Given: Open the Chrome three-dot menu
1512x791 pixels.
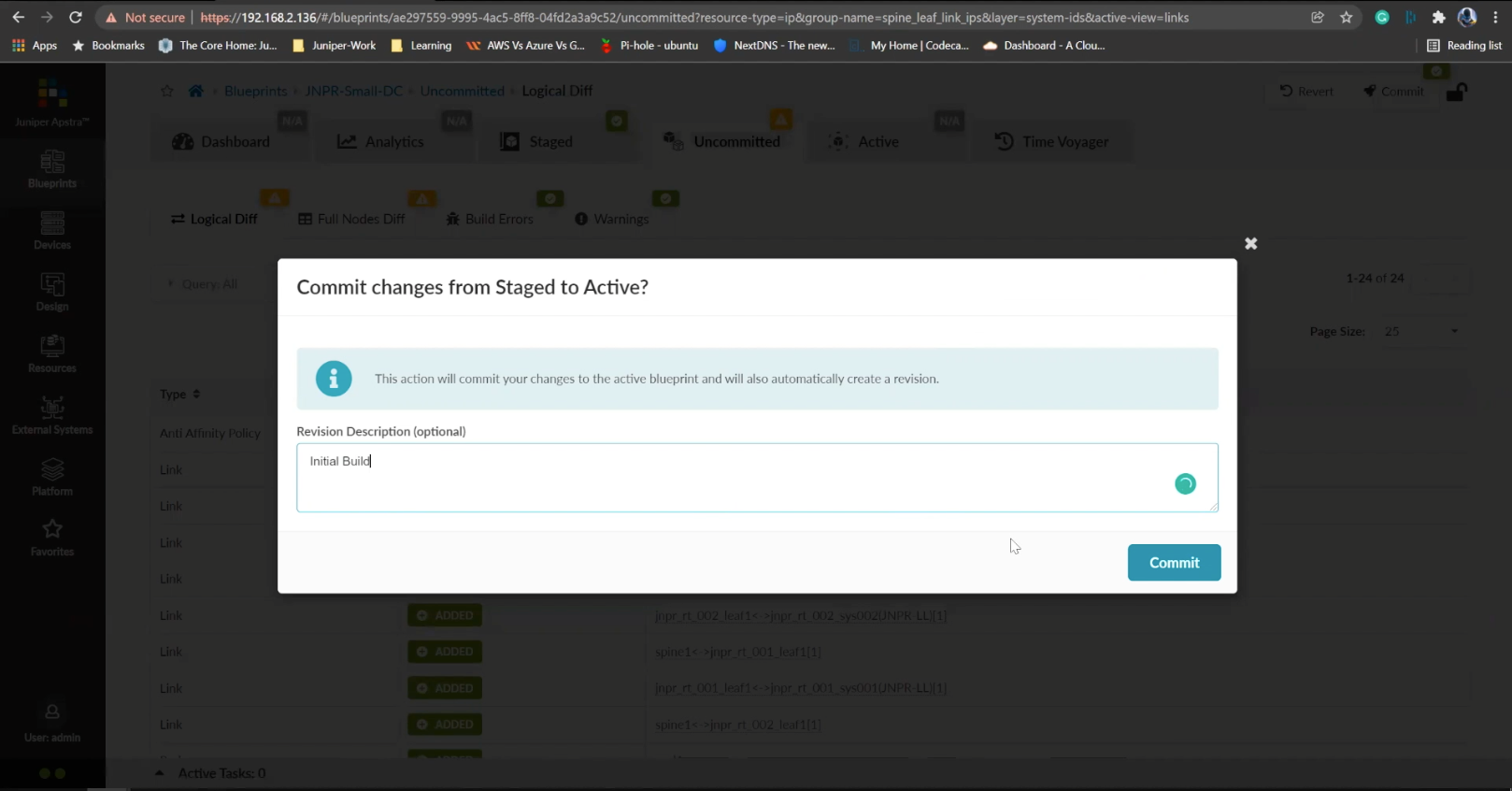Looking at the screenshot, I should (x=1495, y=17).
